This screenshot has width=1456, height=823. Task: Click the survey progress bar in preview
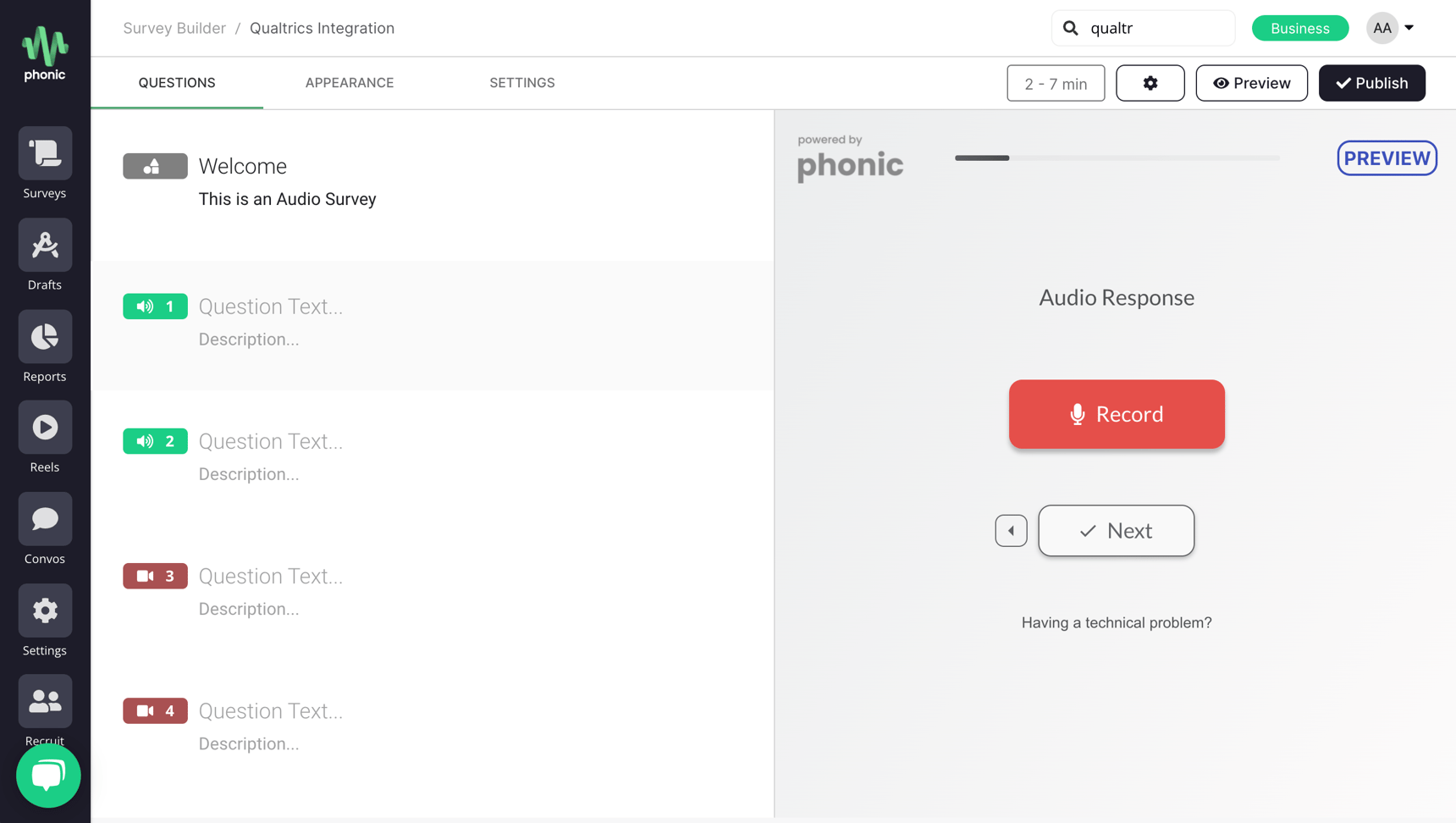[x=1117, y=157]
